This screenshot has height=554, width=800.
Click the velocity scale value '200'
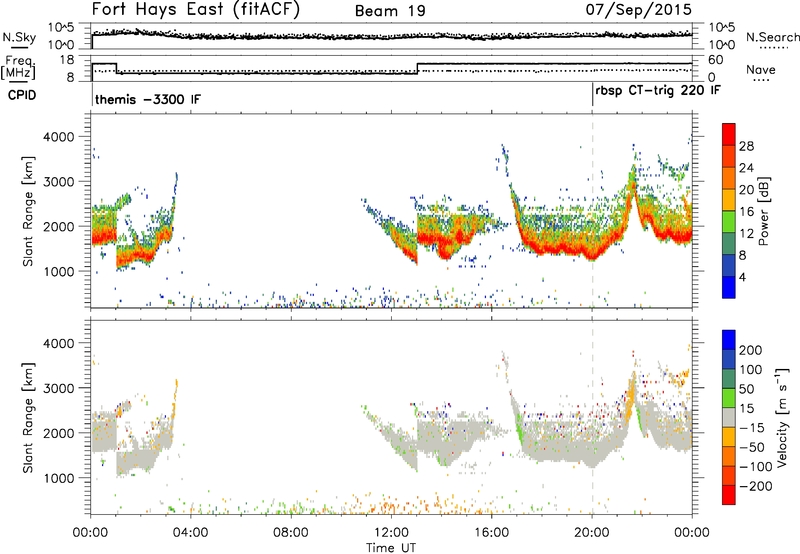tap(751, 350)
